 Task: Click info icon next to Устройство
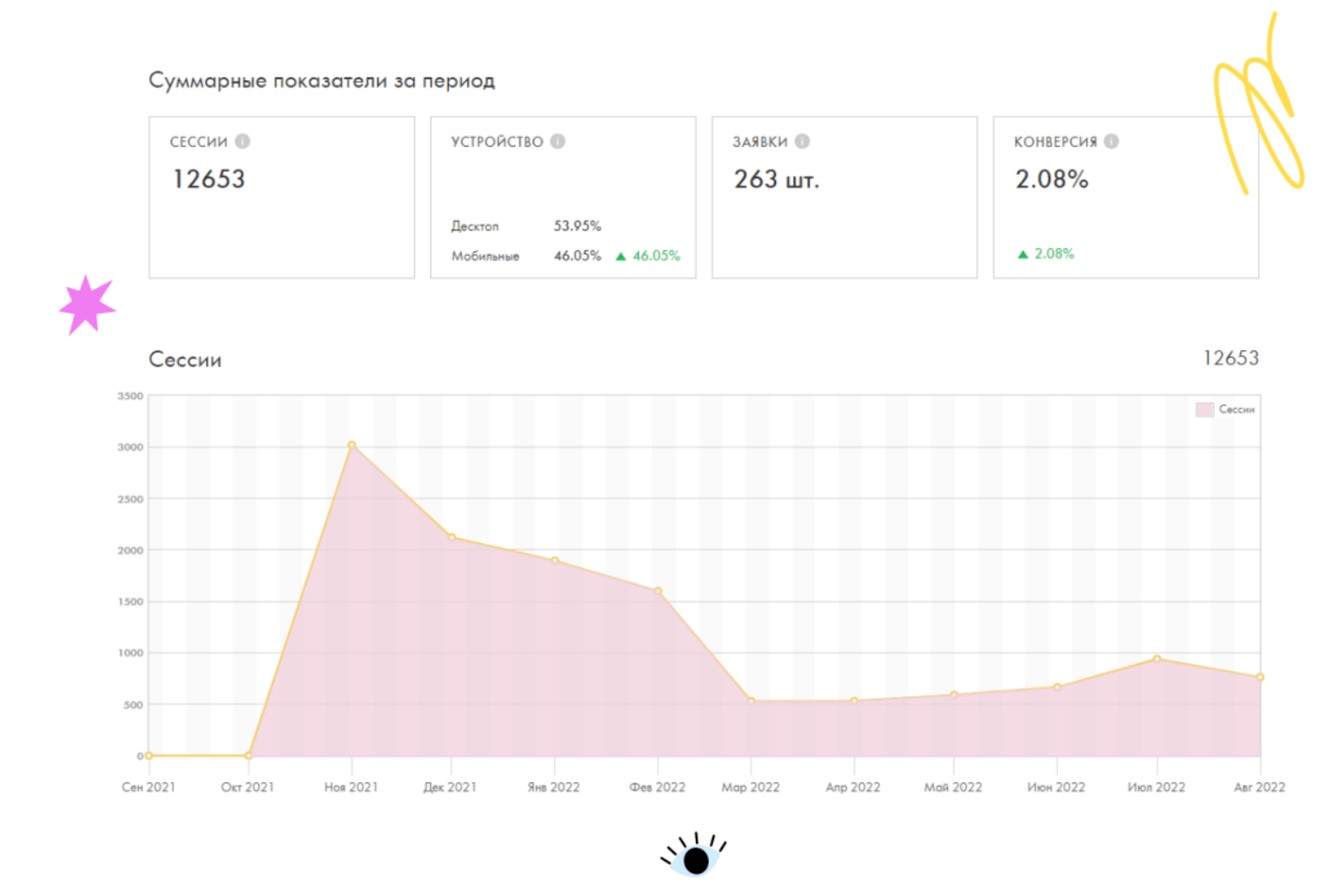558,142
